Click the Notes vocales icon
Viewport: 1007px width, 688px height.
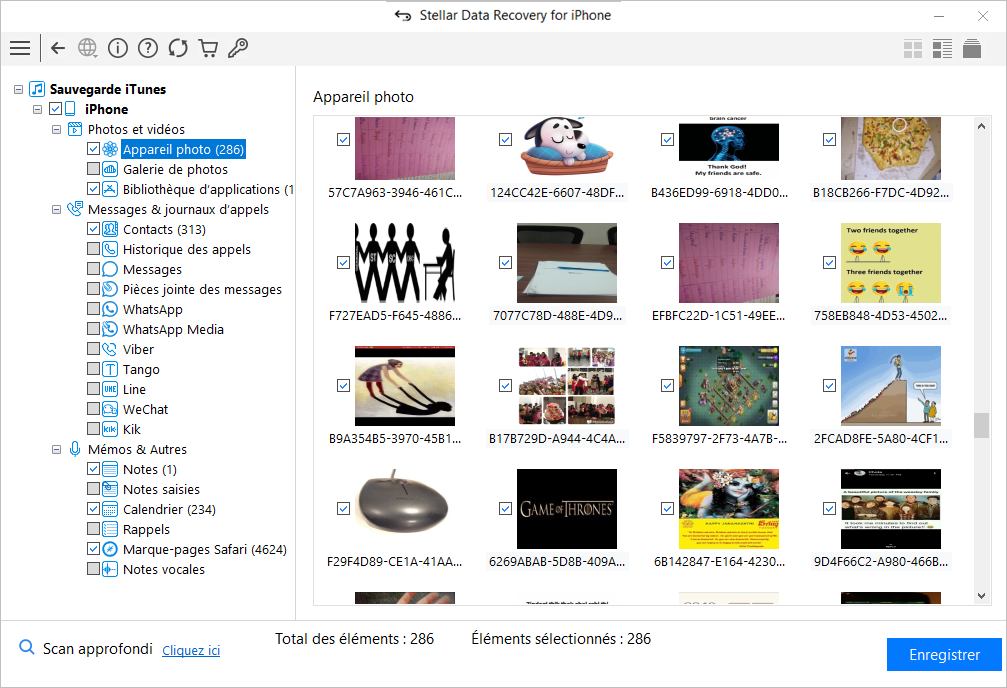110,569
